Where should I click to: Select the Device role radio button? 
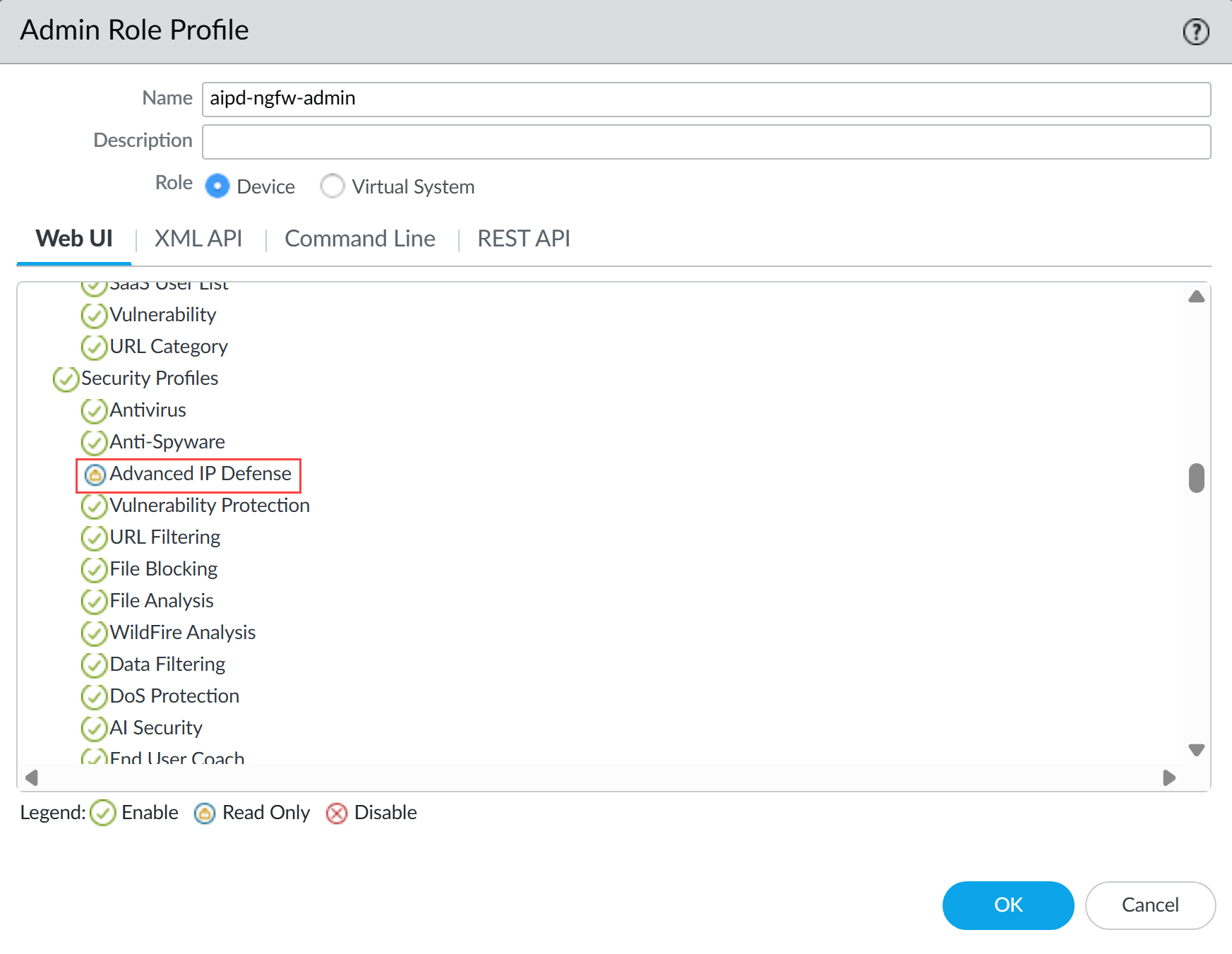(217, 186)
